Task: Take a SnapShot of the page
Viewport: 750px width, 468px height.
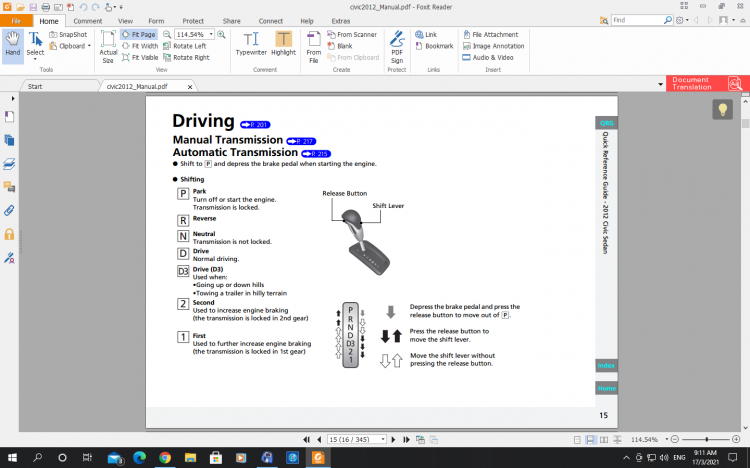Action: [x=68, y=34]
